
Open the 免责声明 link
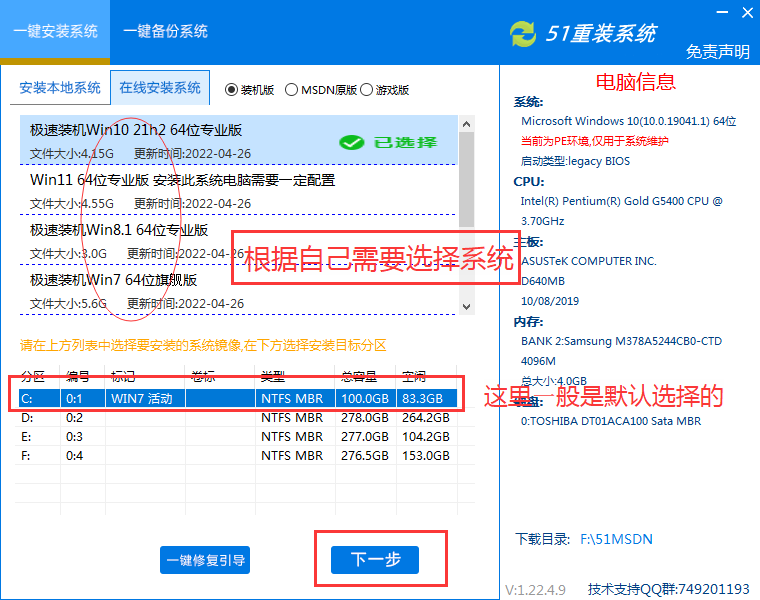click(x=718, y=51)
